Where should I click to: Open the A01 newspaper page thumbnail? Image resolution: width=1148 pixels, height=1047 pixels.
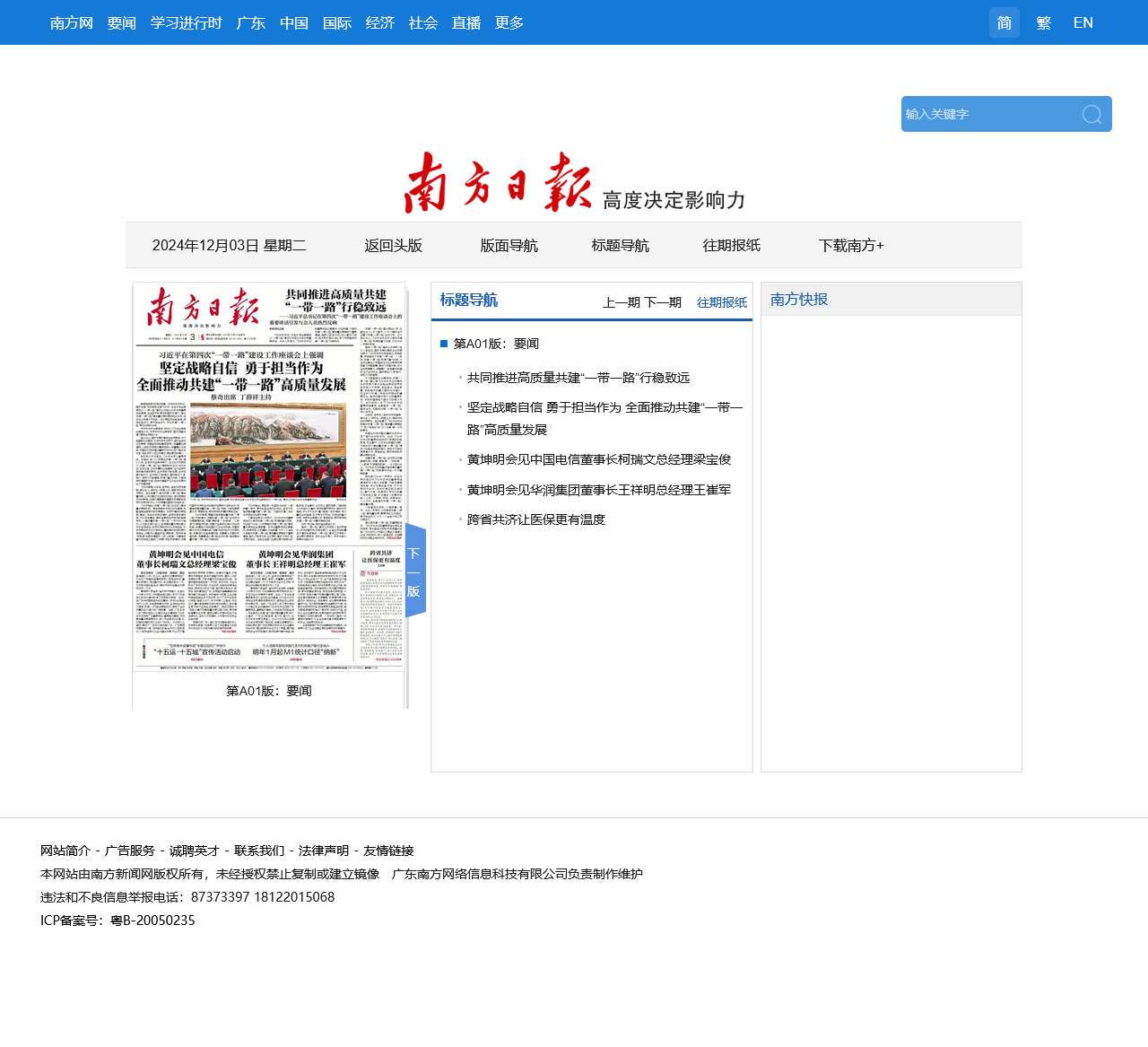pos(269,476)
